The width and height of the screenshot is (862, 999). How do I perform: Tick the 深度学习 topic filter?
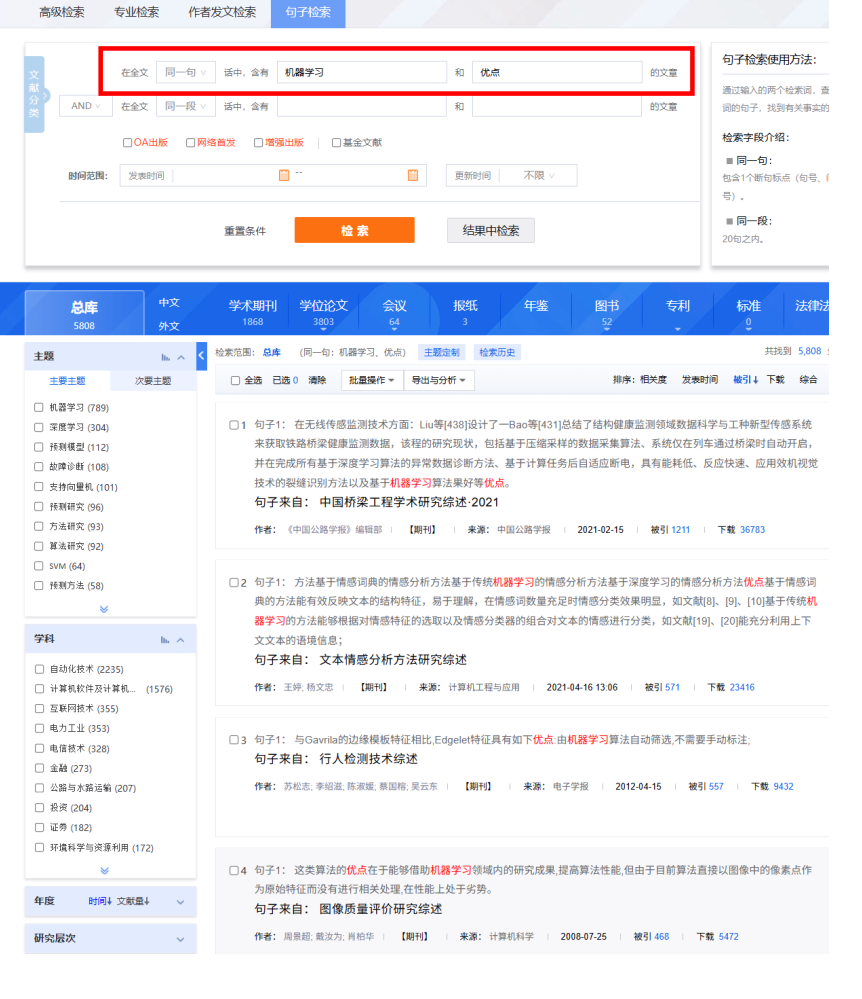39,427
